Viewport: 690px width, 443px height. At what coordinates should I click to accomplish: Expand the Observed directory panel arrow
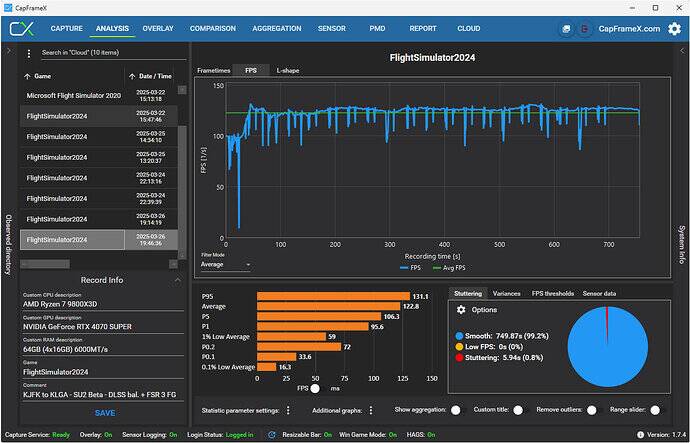pyautogui.click(x=8, y=51)
